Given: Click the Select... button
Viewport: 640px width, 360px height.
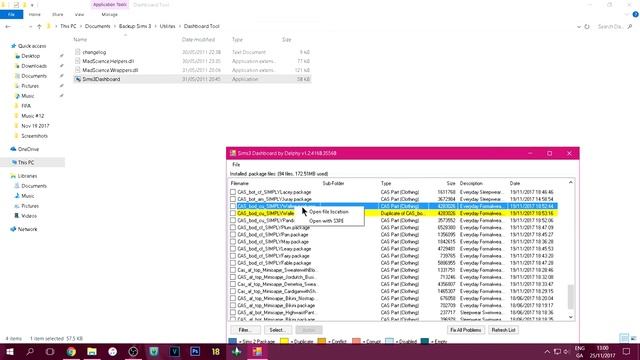Looking at the screenshot, I should [x=277, y=330].
